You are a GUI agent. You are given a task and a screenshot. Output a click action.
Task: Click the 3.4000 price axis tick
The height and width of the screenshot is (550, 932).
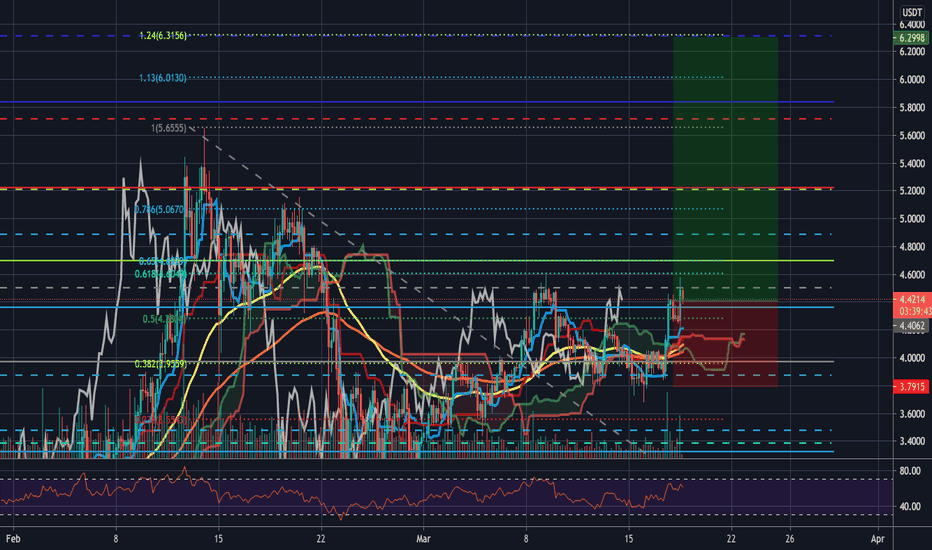click(912, 441)
